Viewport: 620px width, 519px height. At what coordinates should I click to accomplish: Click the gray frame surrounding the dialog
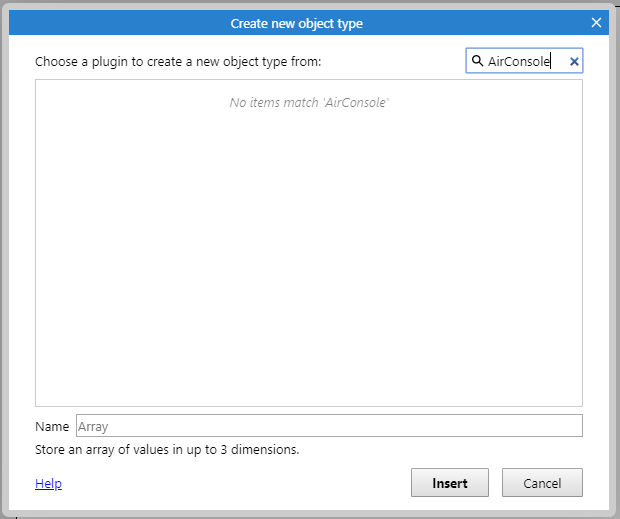click(x=5, y=257)
